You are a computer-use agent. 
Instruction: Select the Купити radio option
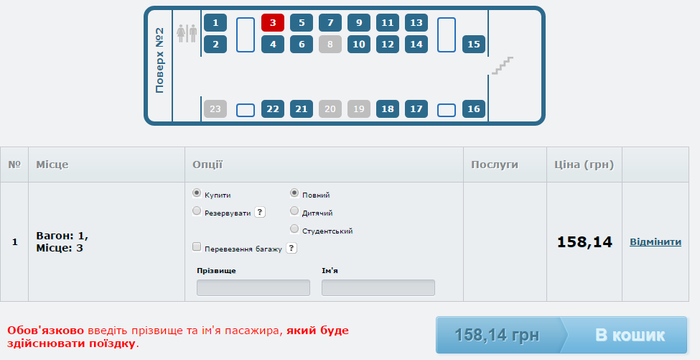click(196, 193)
